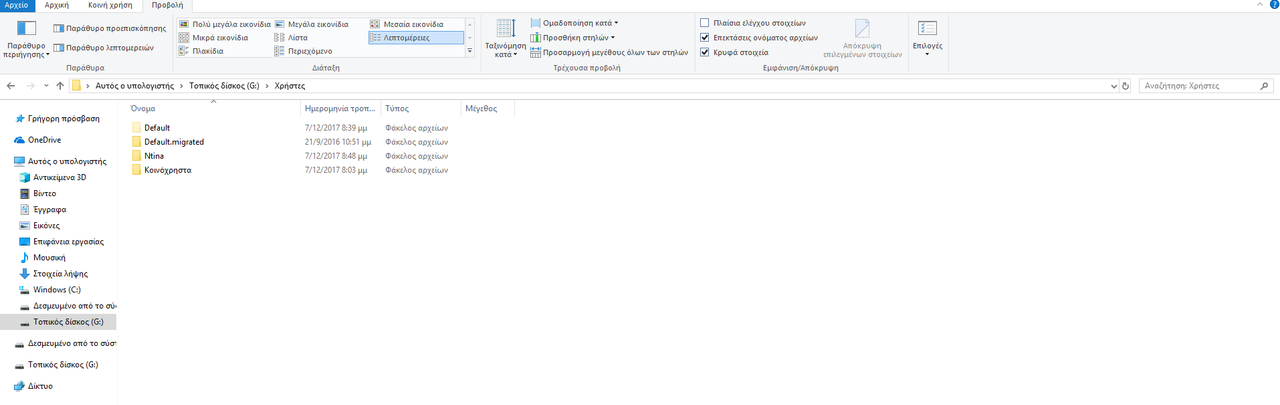
Task: Click Χρήστες breadcrumb in address bar
Action: [289, 87]
